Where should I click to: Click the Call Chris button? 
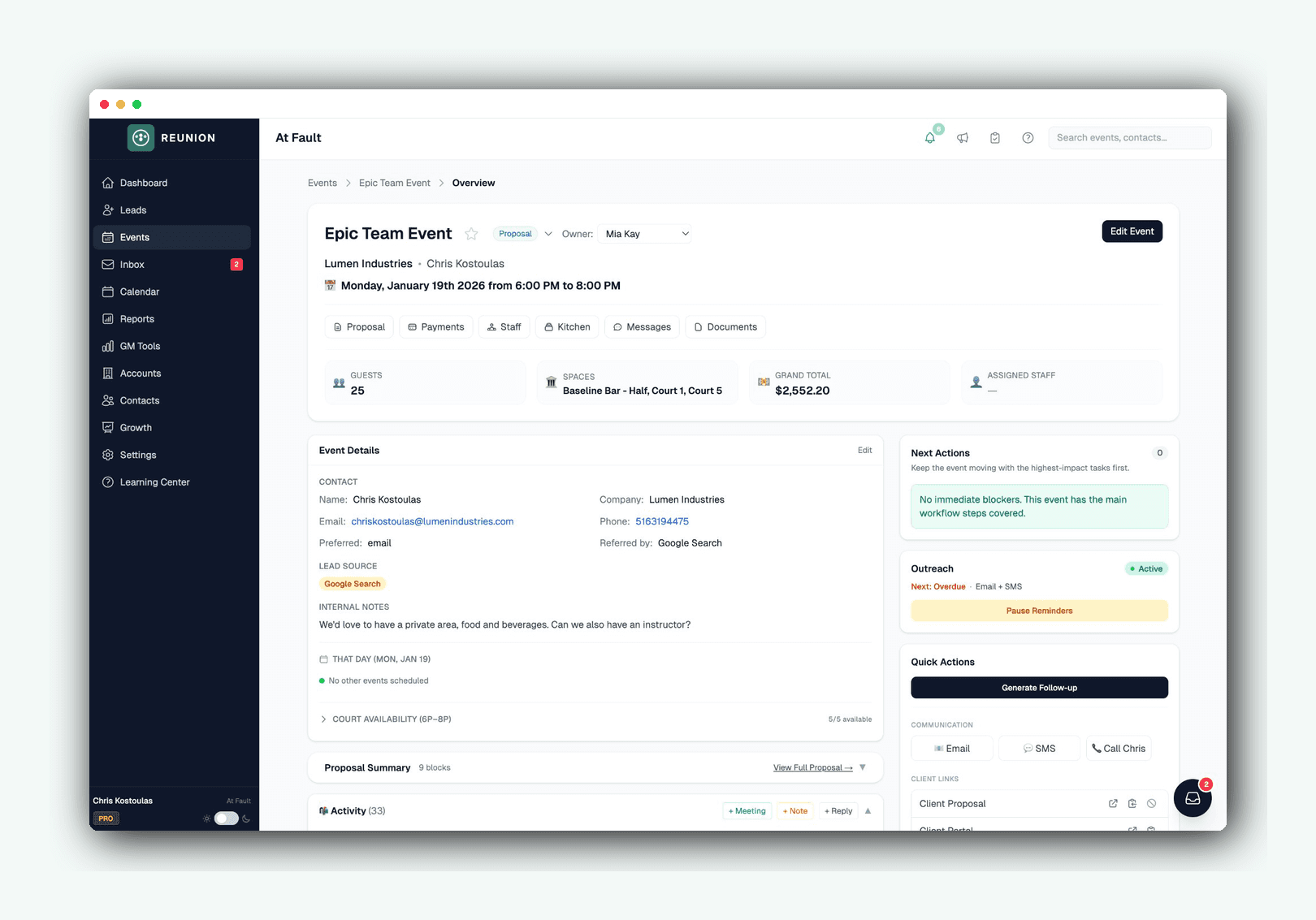[1119, 749]
